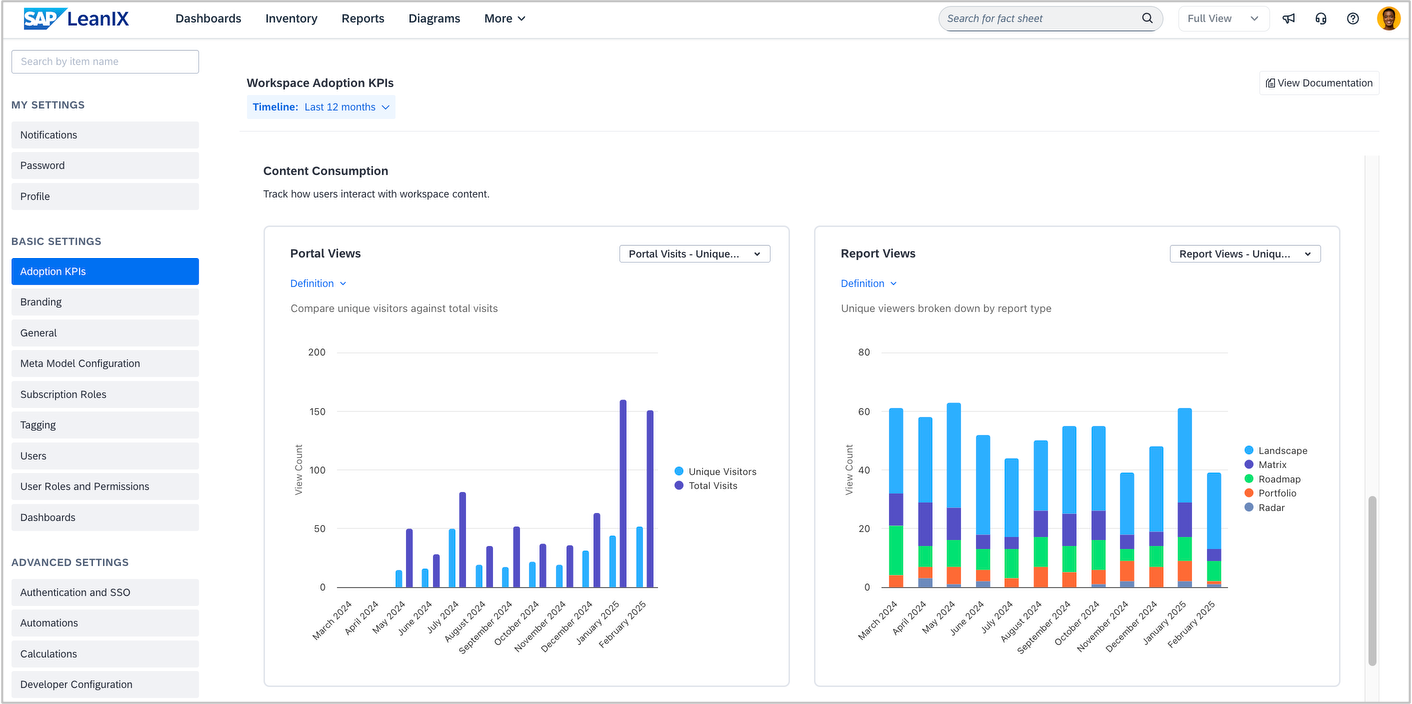Click the Roadmap green legend swatch
Image resolution: width=1412 pixels, height=704 pixels.
pyautogui.click(x=1249, y=479)
